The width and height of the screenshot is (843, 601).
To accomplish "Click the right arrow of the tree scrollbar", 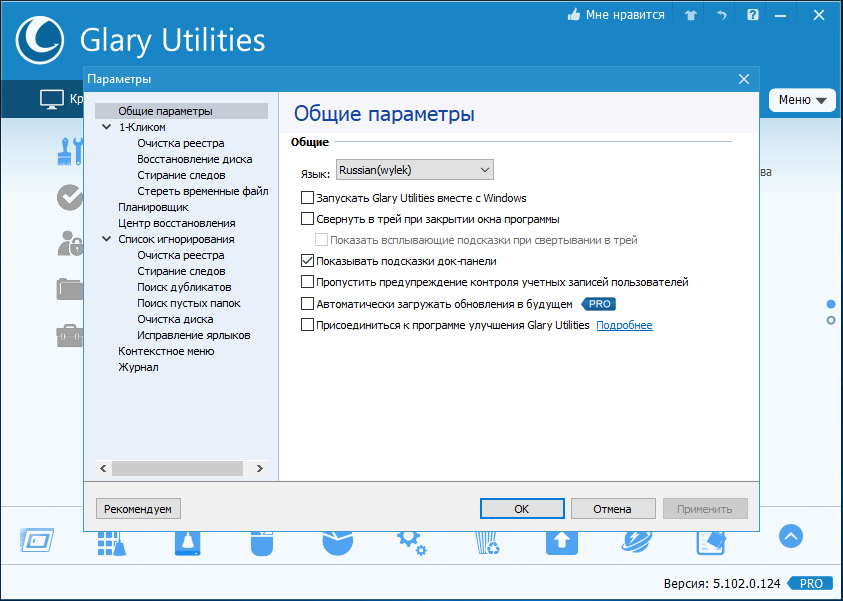I will click(260, 468).
